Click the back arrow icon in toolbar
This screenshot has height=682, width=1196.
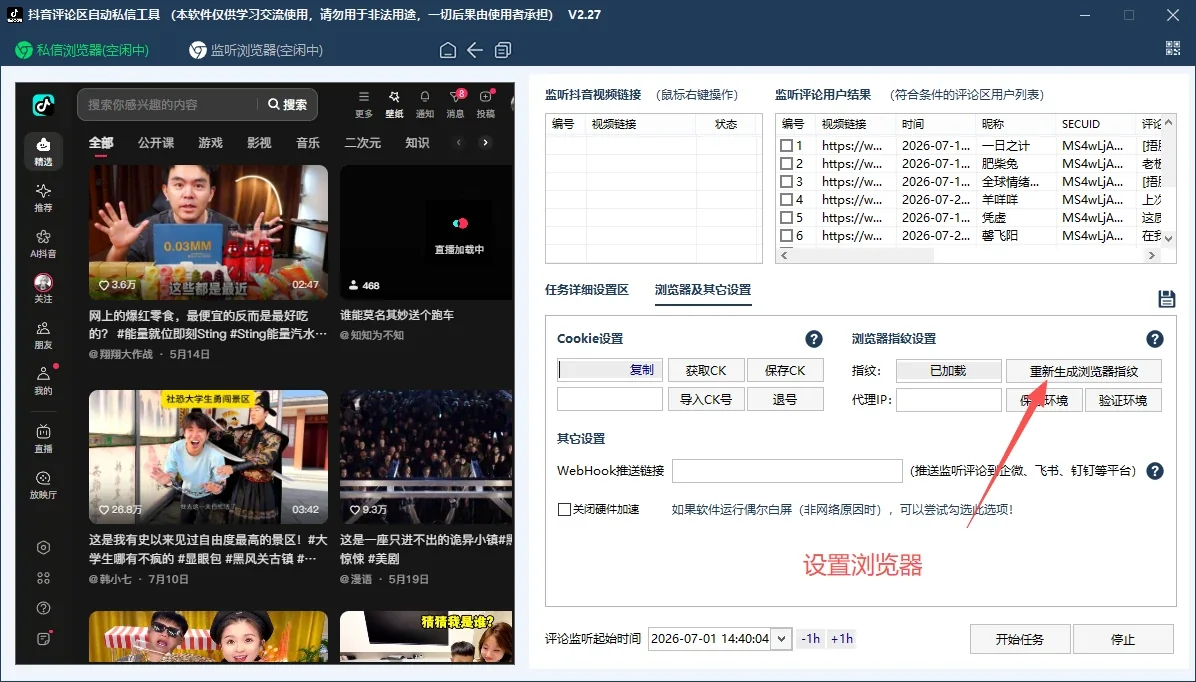[x=474, y=50]
